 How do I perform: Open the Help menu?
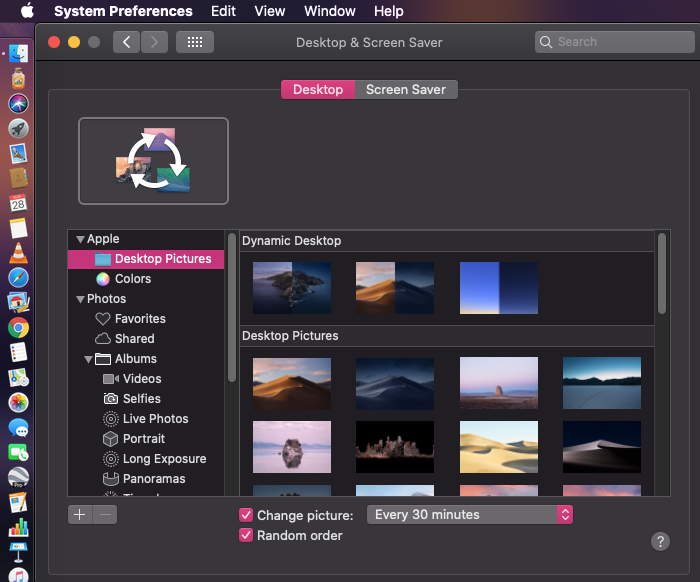[x=388, y=11]
